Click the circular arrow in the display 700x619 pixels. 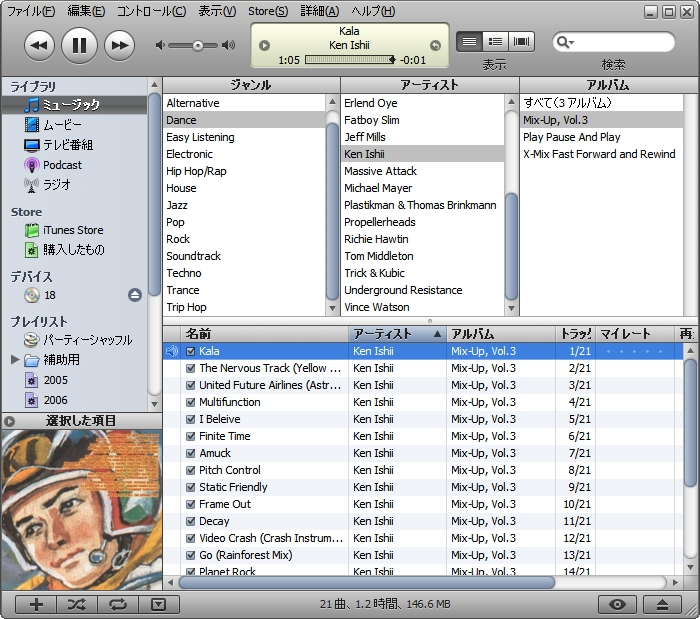click(435, 45)
